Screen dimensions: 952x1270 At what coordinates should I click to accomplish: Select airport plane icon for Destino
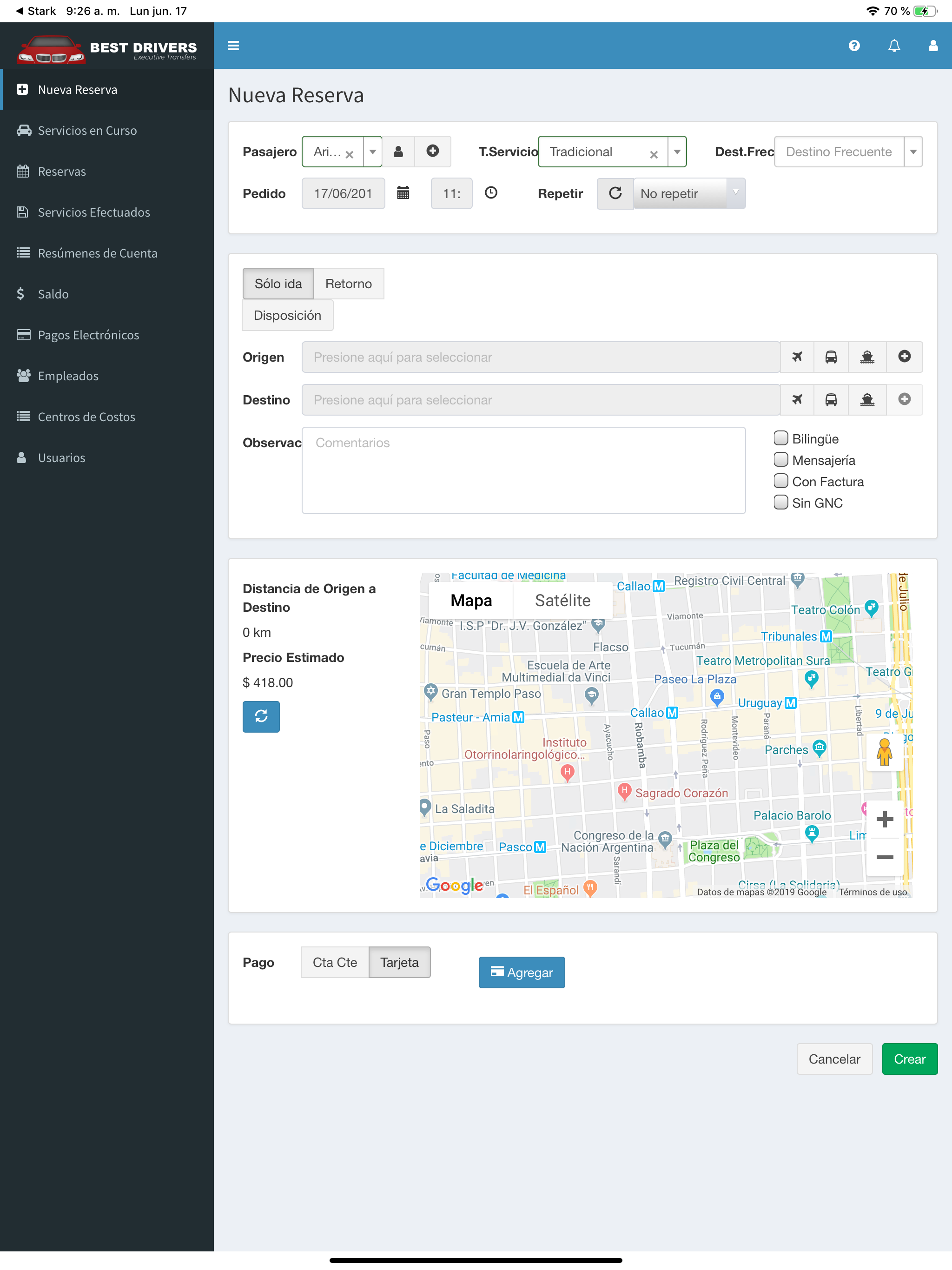click(797, 400)
